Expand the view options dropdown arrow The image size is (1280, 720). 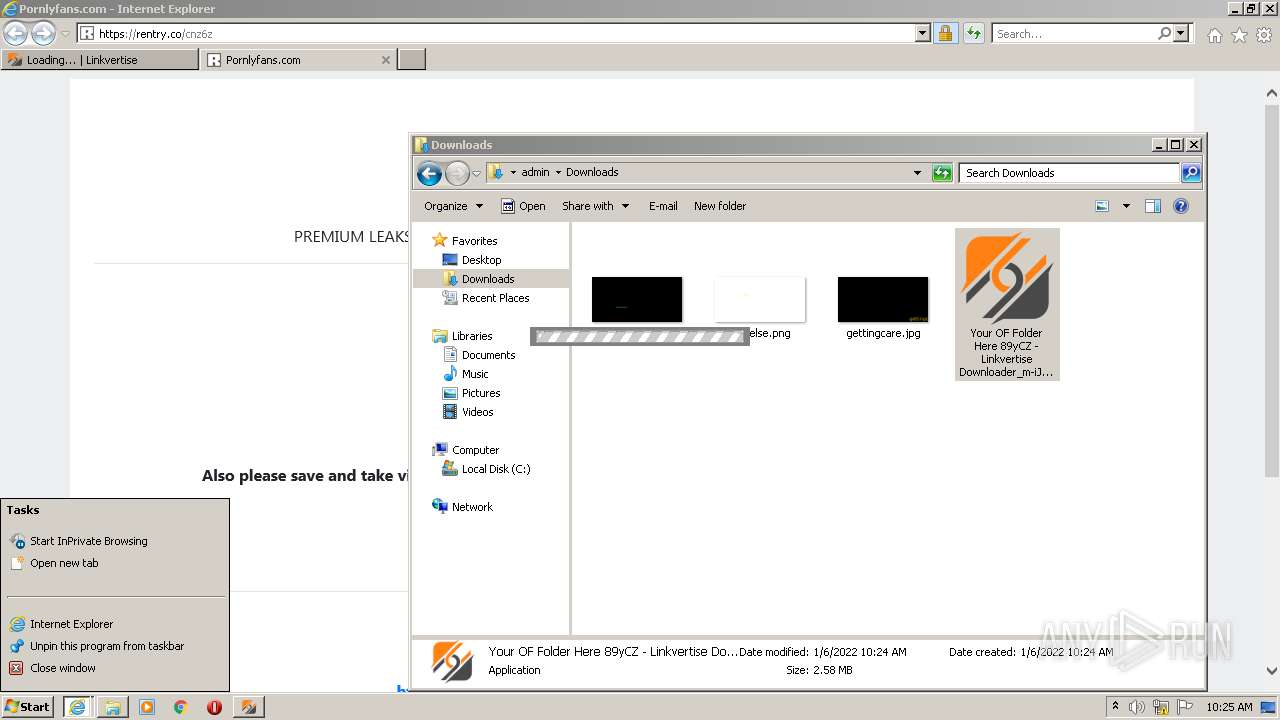pyautogui.click(x=1126, y=206)
